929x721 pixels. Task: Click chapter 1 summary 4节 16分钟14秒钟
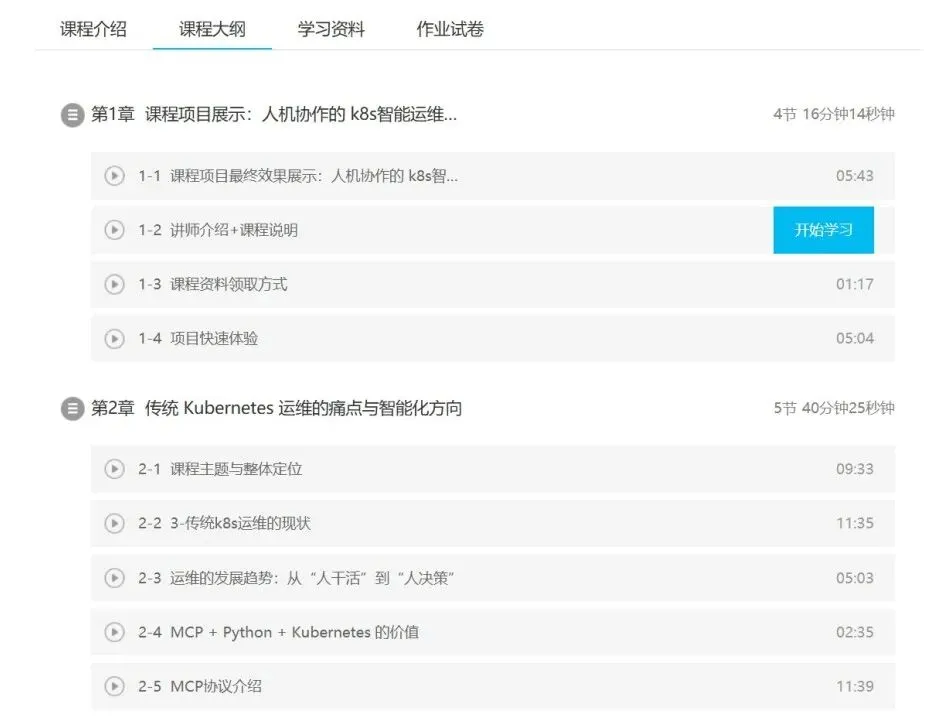point(834,114)
